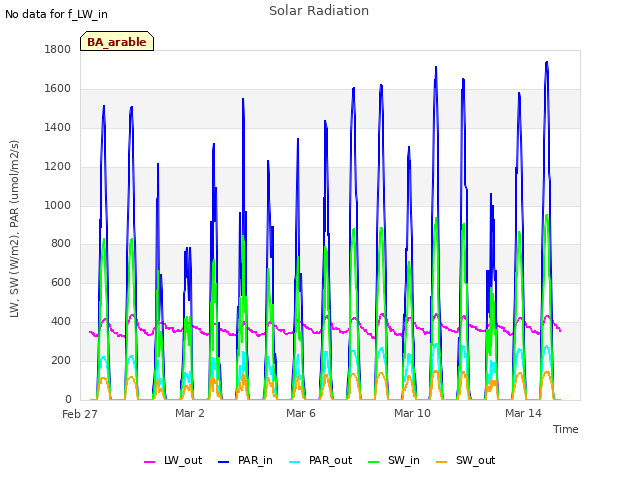
Task: Click the LW, SW, PAR y-axis title
Action: (x=14, y=229)
